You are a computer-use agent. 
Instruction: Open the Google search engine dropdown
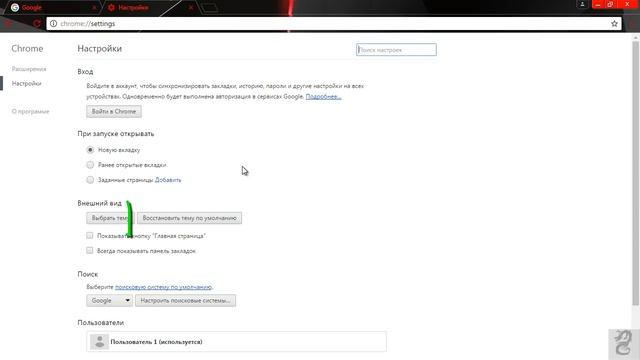[109, 300]
